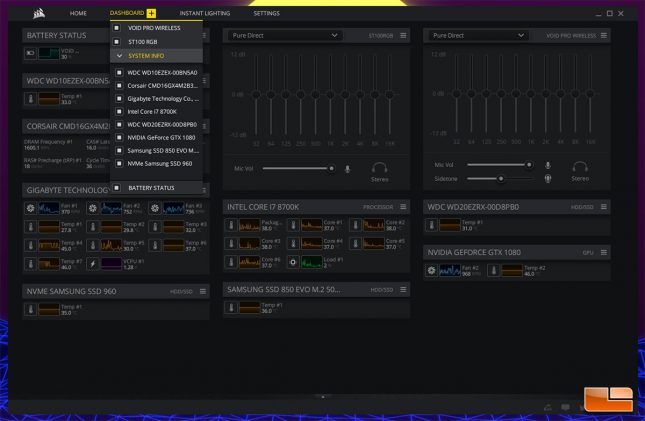This screenshot has width=645, height=421.
Task: Click the Gigabyte Fan #3 fan icon
Action: [x=155, y=208]
